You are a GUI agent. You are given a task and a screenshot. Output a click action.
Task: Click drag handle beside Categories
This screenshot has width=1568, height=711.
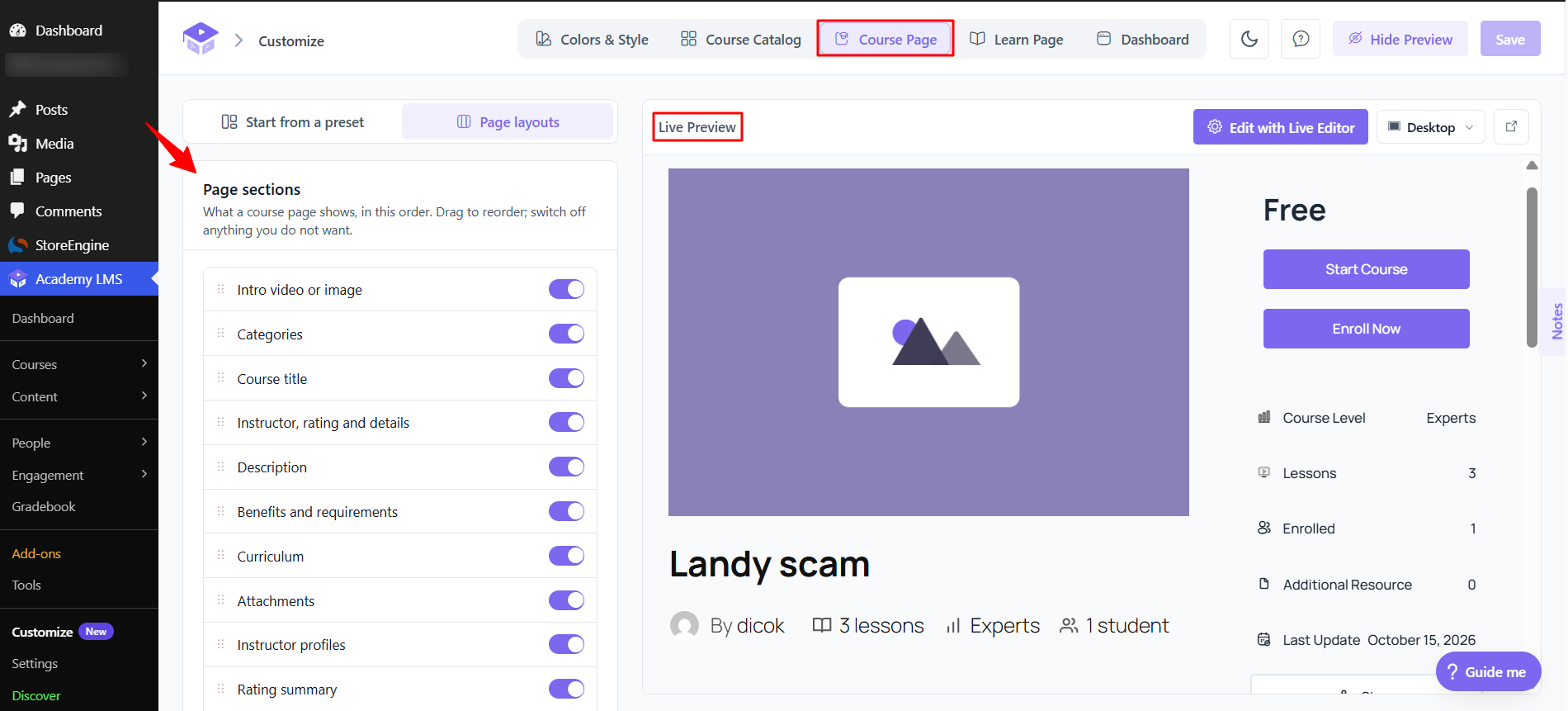coord(220,334)
